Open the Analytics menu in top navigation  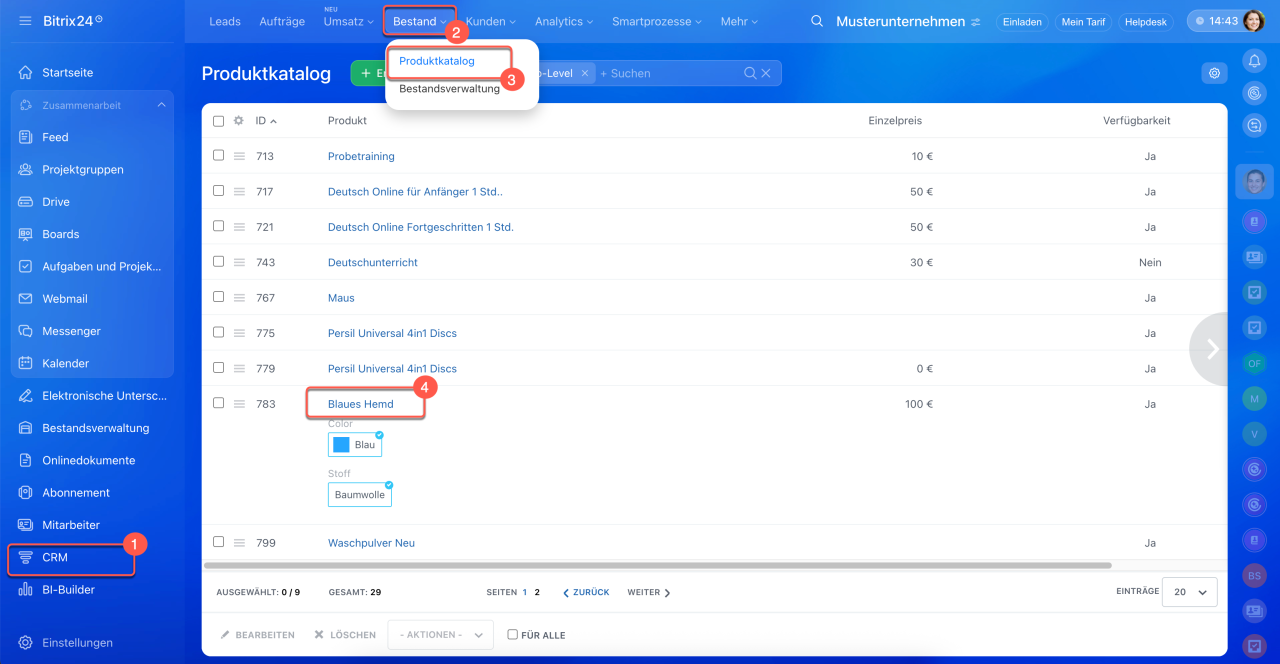point(564,21)
